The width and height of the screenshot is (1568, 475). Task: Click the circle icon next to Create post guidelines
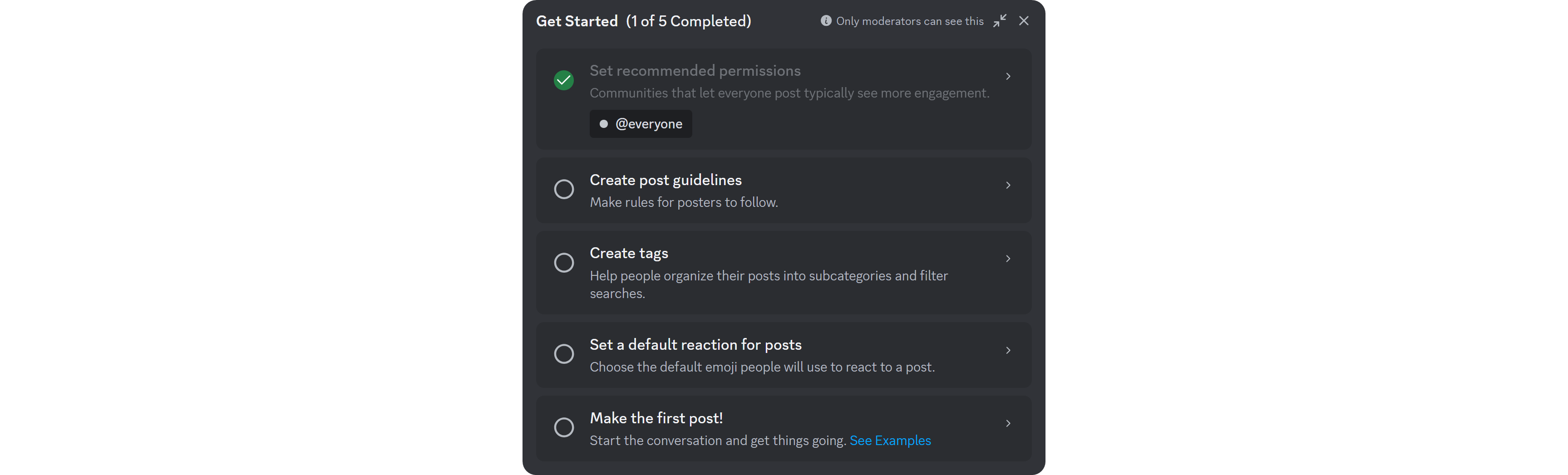564,189
